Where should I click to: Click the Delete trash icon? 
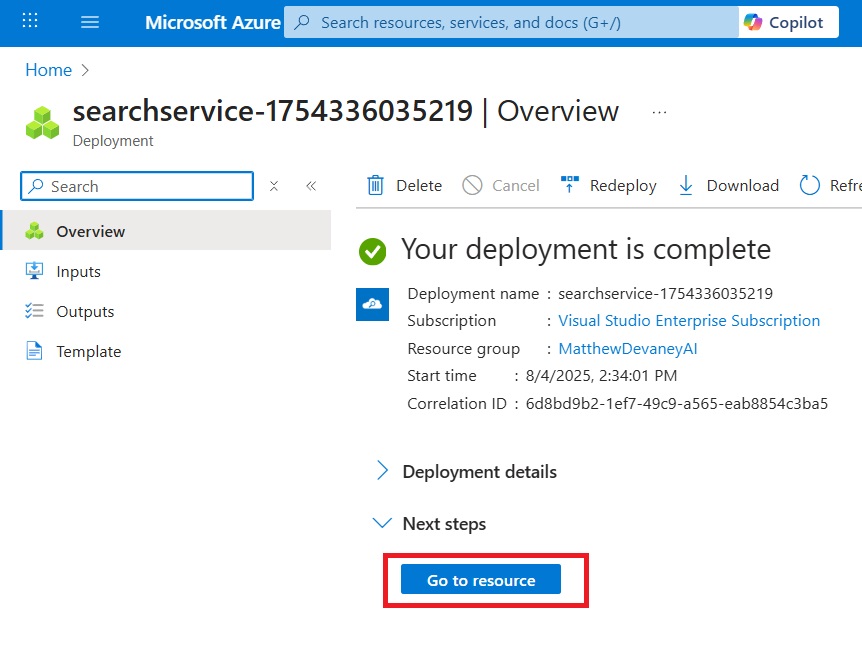pos(375,185)
